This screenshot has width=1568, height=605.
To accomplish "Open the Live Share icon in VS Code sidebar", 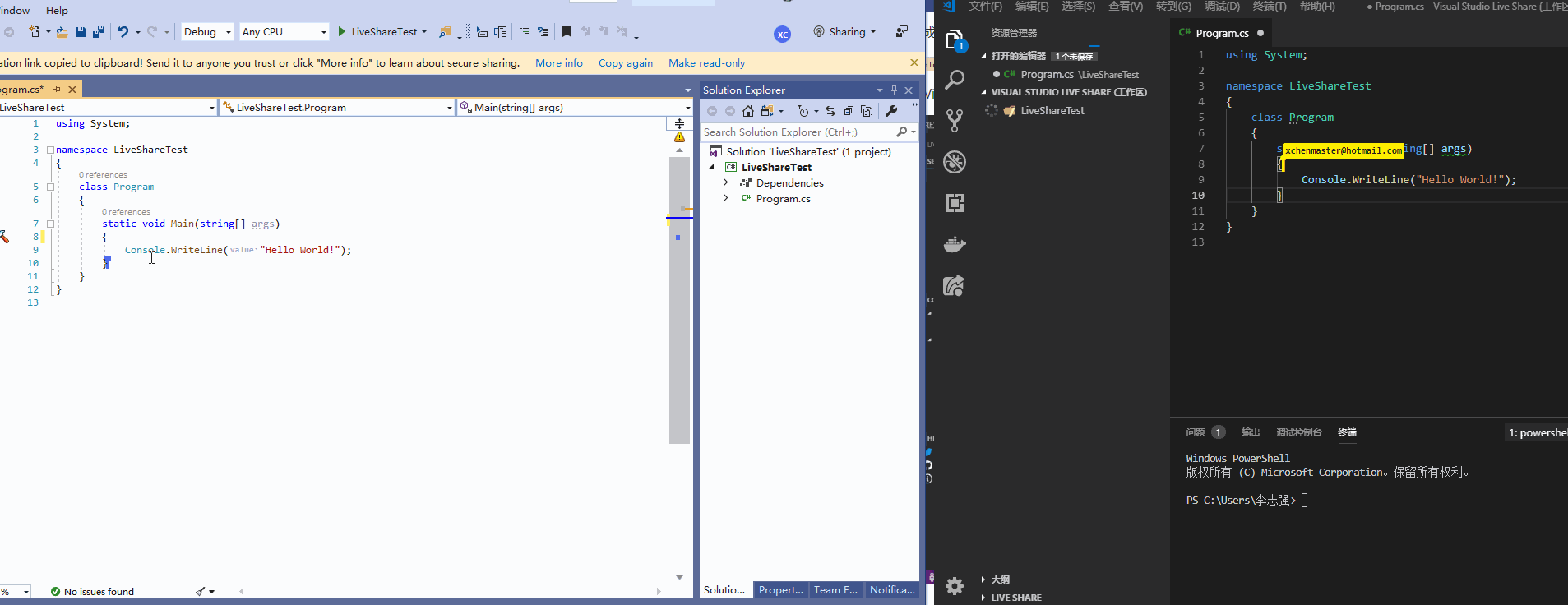I will [x=955, y=285].
